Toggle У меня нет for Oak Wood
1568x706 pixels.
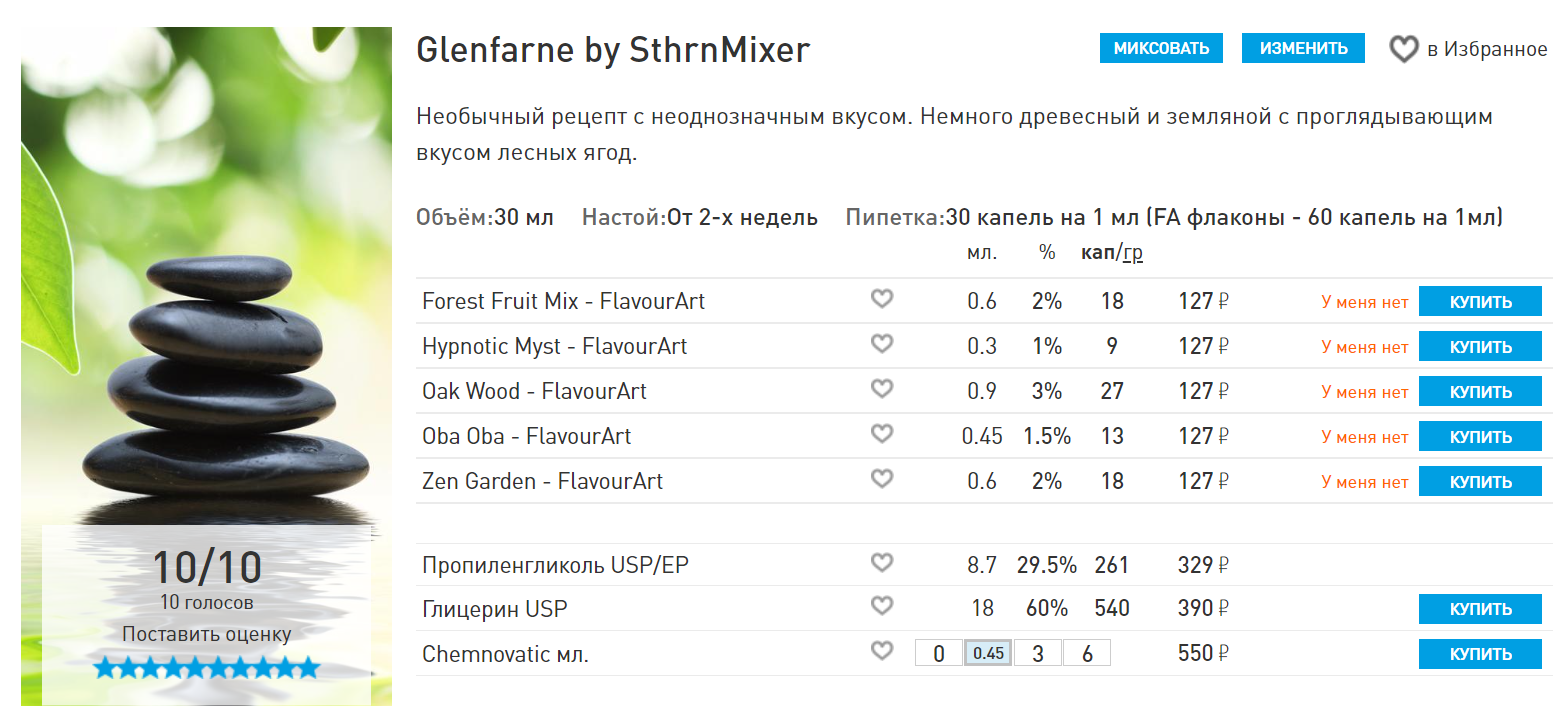click(x=1364, y=392)
